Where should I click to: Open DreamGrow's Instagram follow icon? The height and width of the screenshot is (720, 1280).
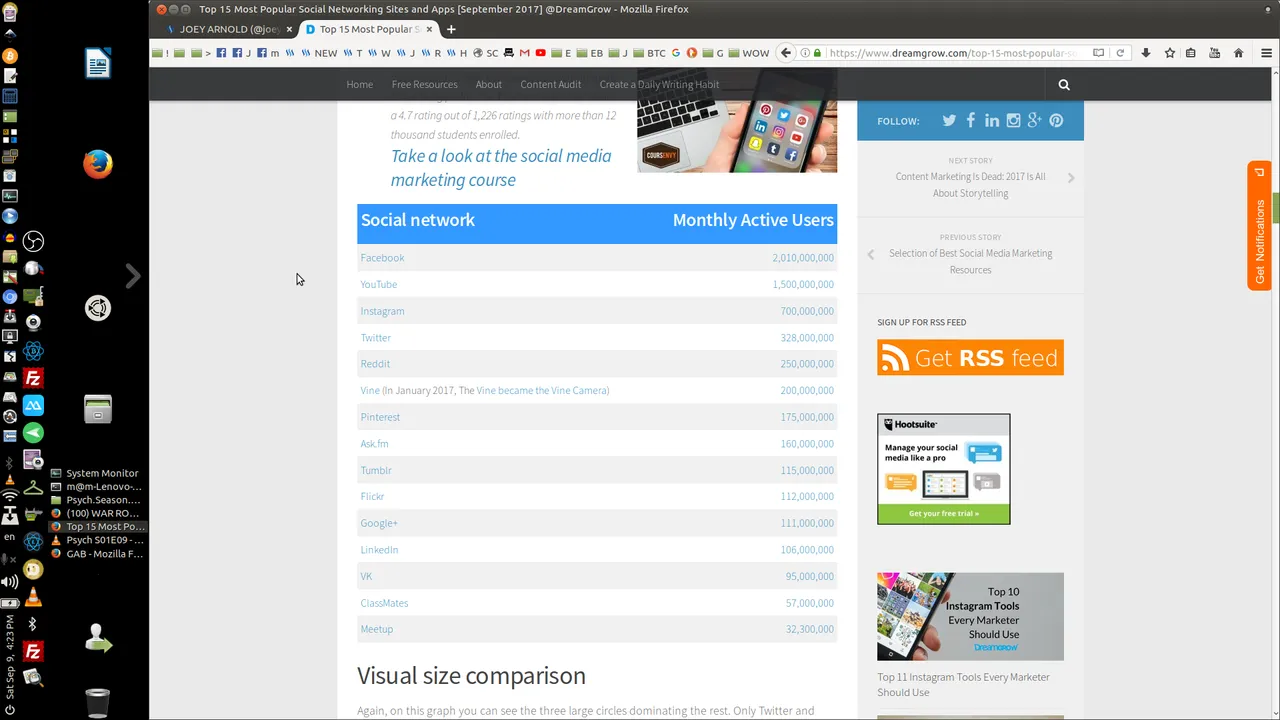[x=1013, y=120]
